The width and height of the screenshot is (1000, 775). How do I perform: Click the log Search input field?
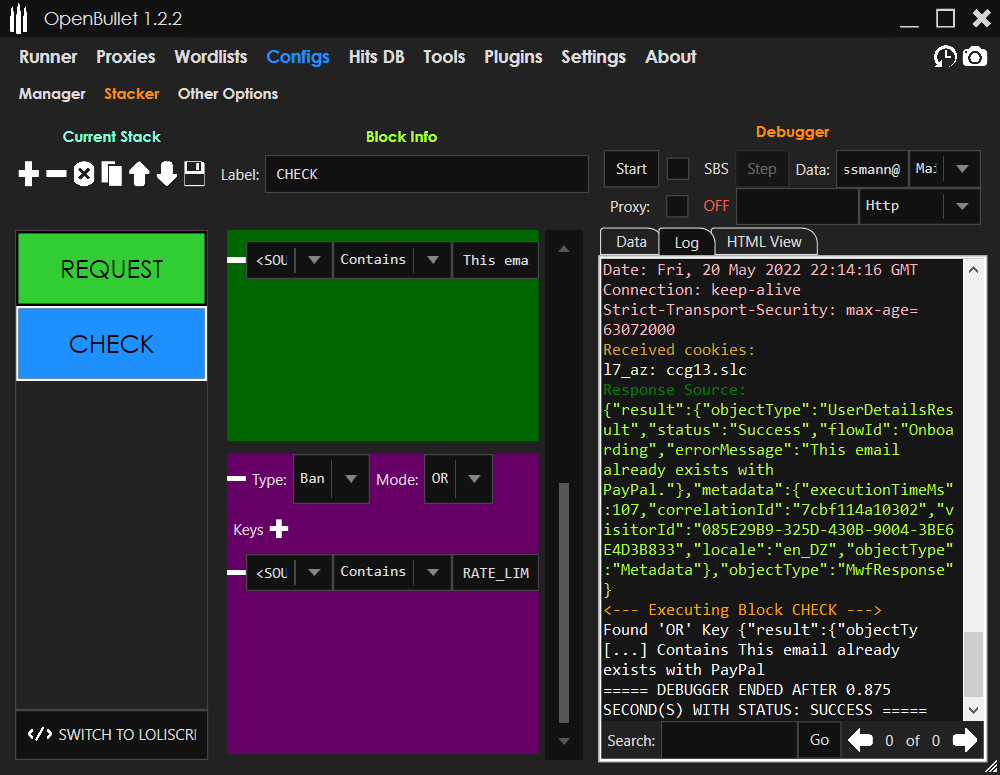[x=729, y=740]
